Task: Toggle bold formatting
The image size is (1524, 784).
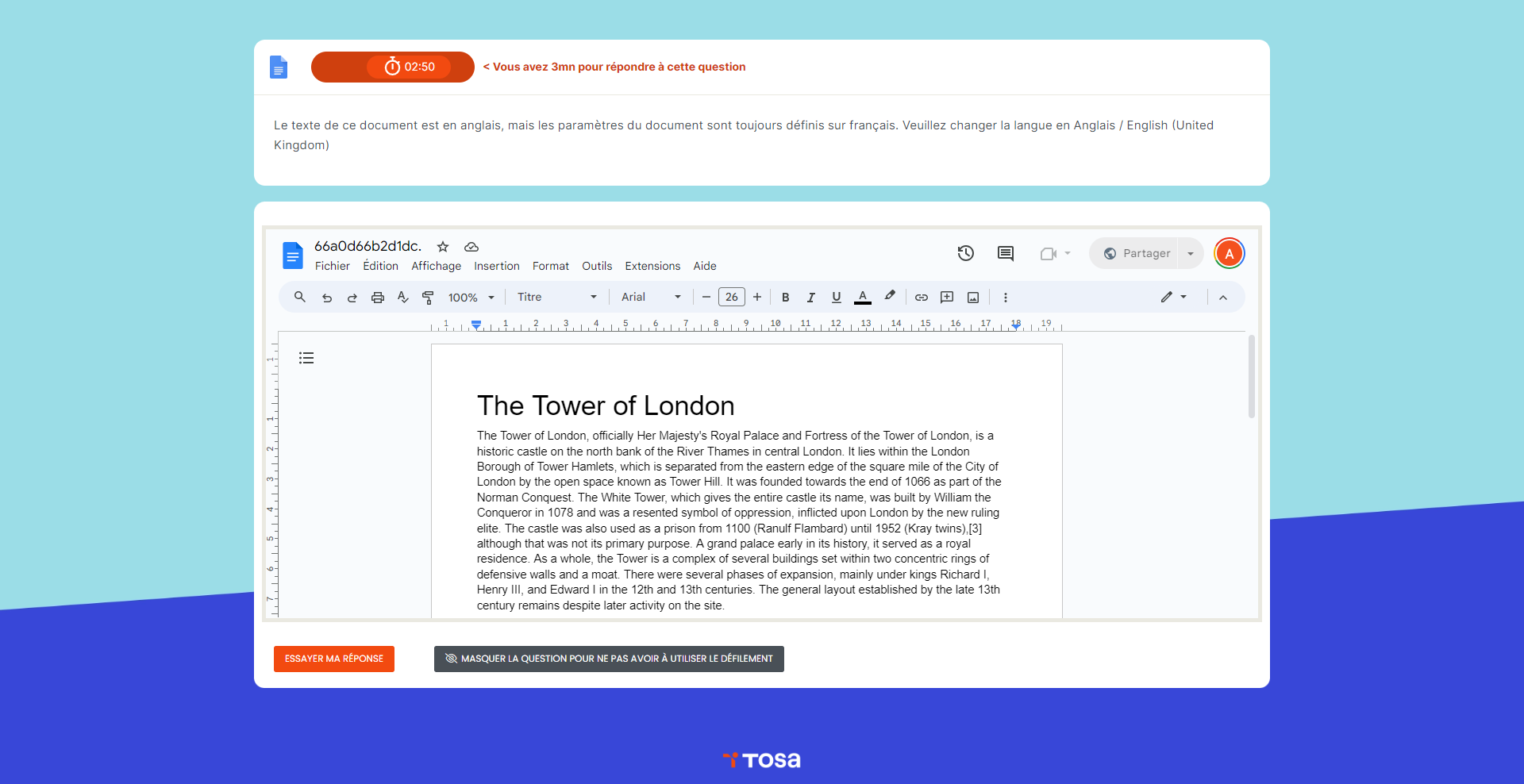Action: [x=785, y=298]
